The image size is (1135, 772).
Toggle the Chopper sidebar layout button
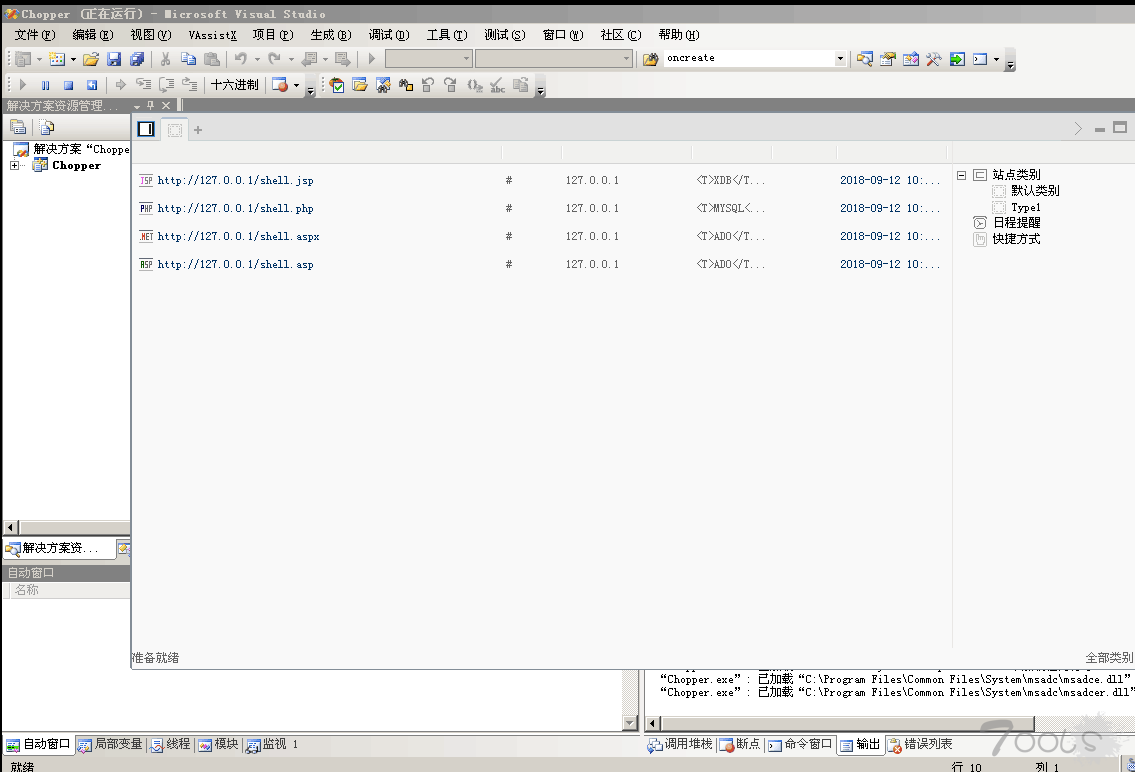(x=146, y=129)
